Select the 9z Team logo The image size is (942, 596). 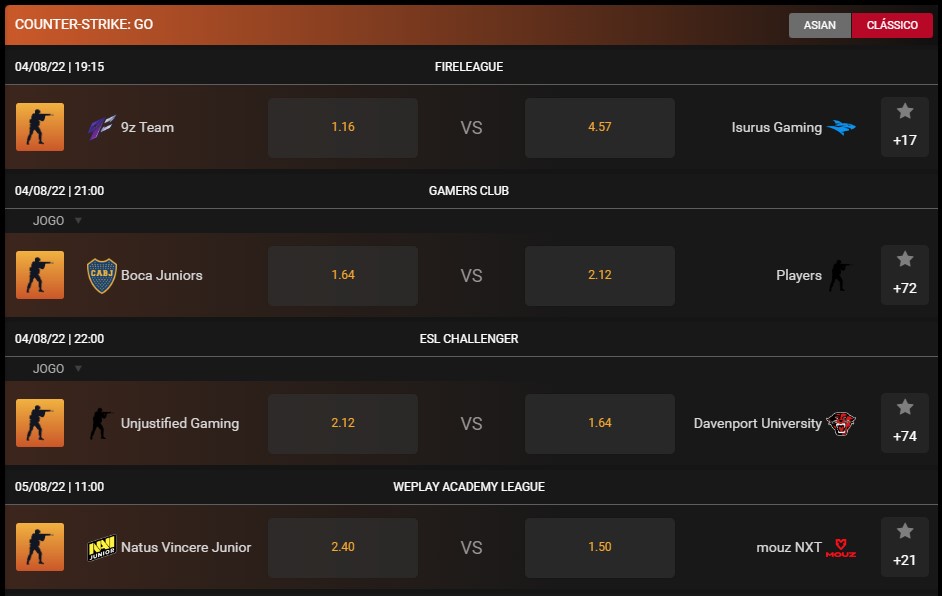pyautogui.click(x=105, y=127)
